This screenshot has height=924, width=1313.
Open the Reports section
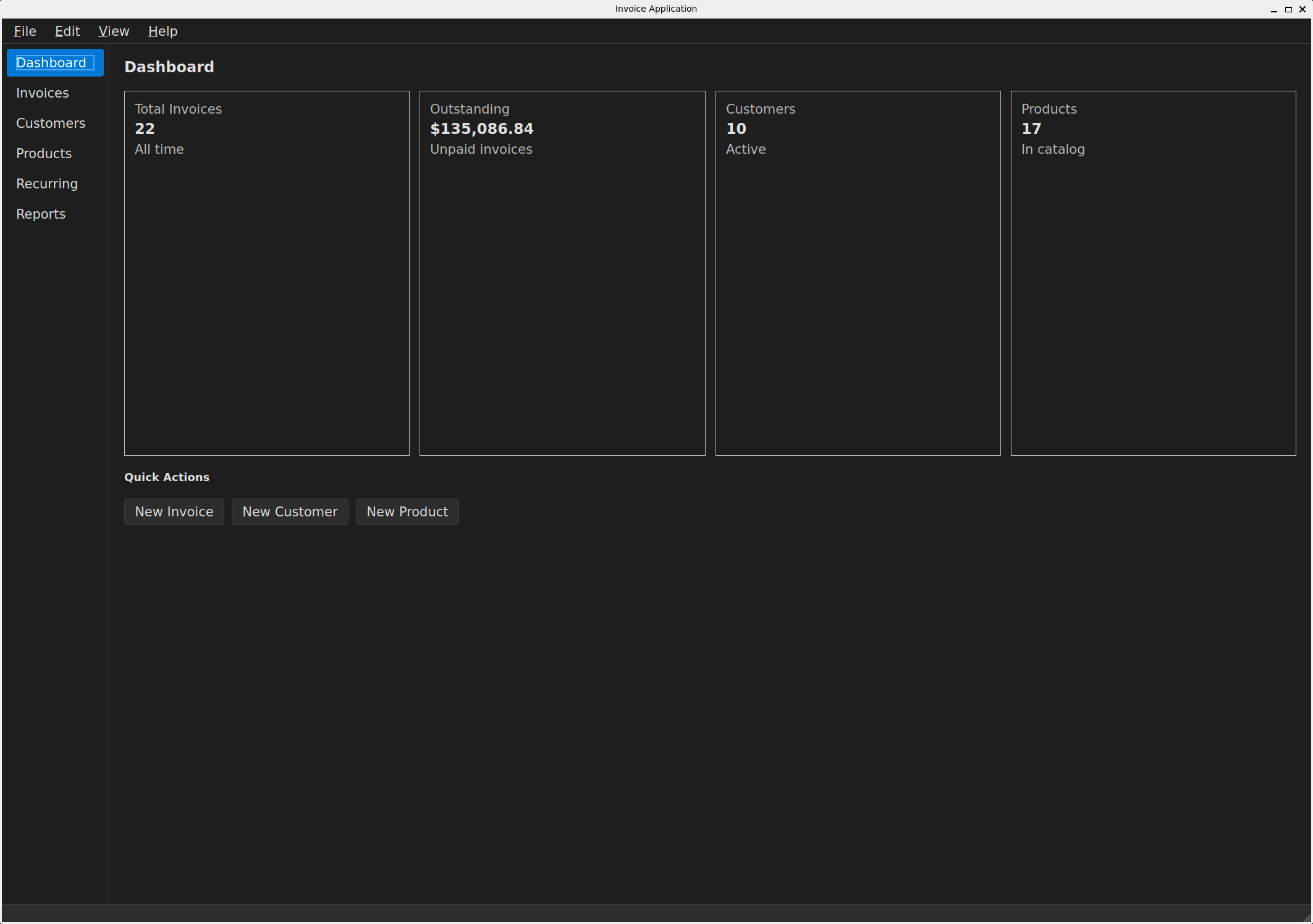[x=41, y=214]
